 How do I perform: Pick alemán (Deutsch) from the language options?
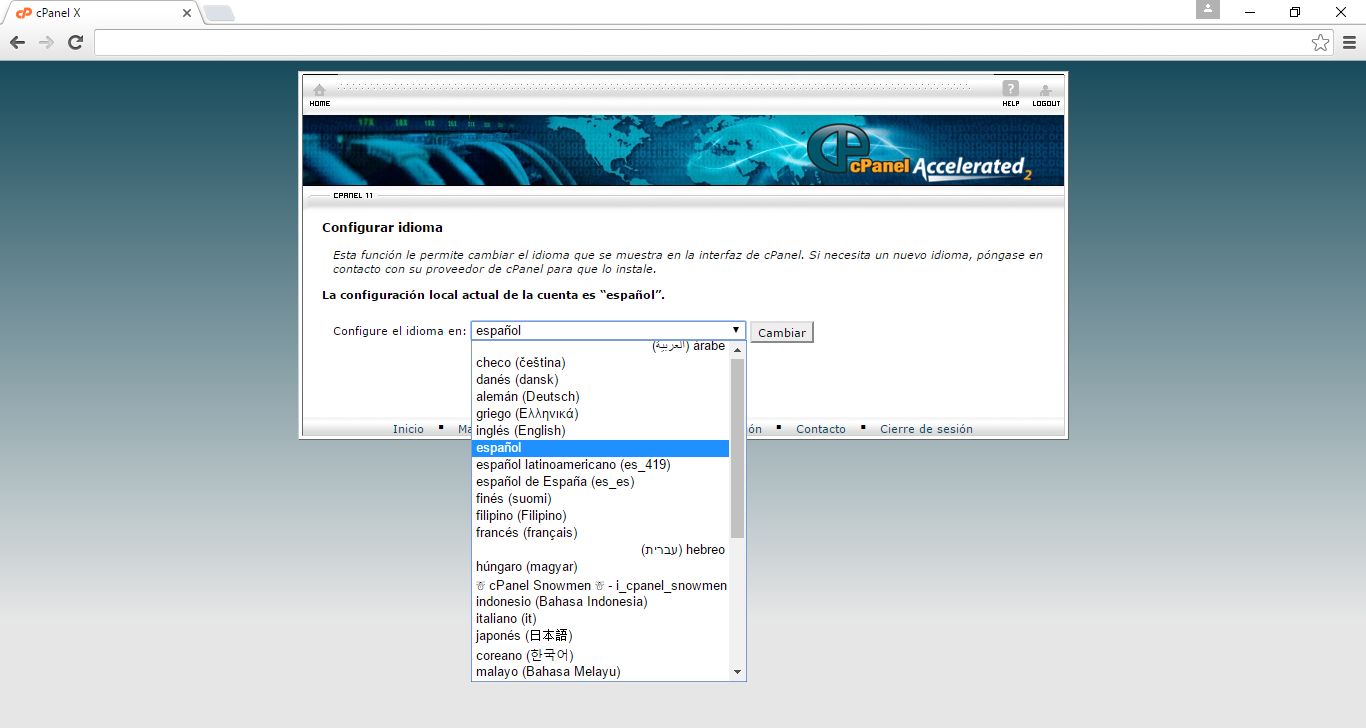[527, 397]
